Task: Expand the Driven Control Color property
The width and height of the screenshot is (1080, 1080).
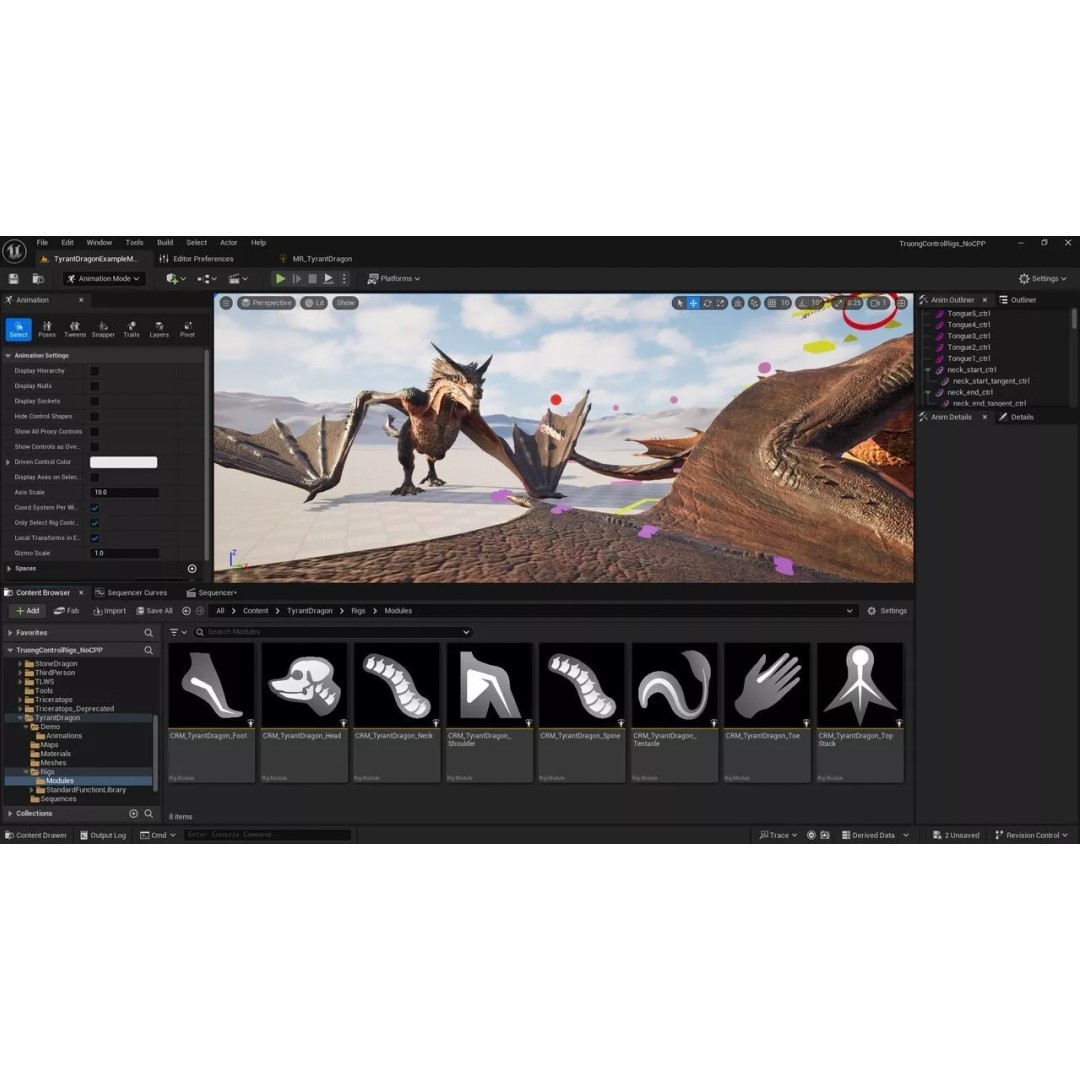Action: coord(8,462)
